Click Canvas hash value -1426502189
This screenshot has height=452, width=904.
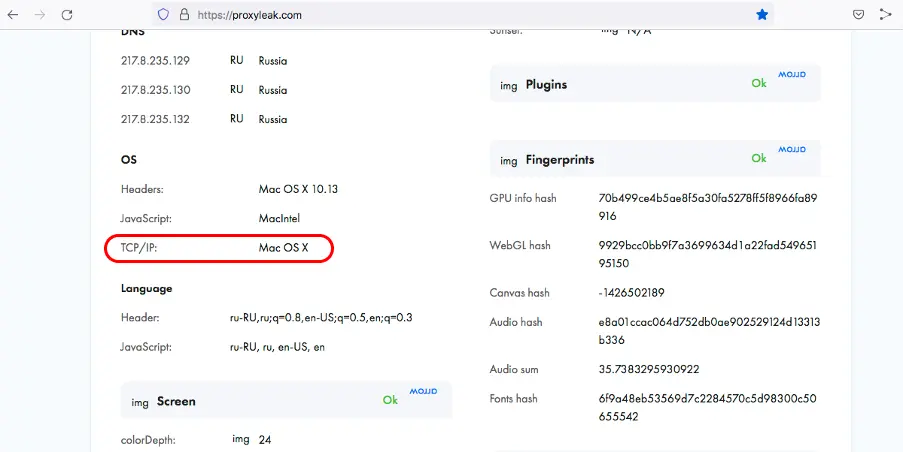631,293
